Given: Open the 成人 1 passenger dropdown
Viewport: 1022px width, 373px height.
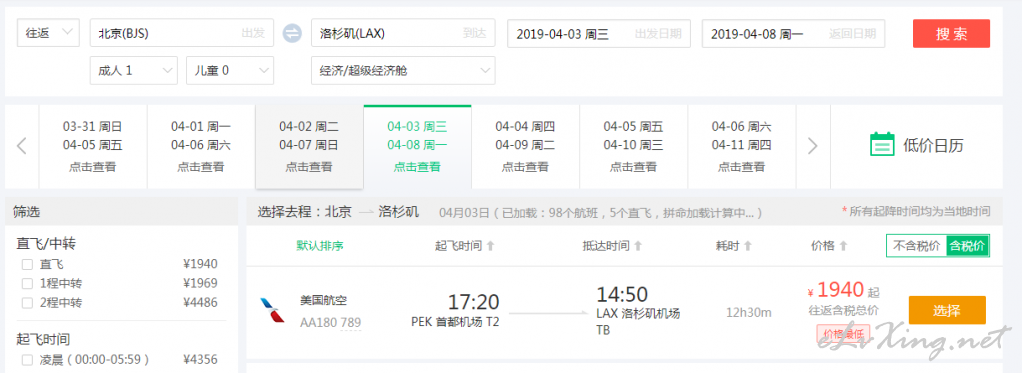Looking at the screenshot, I should [x=134, y=70].
